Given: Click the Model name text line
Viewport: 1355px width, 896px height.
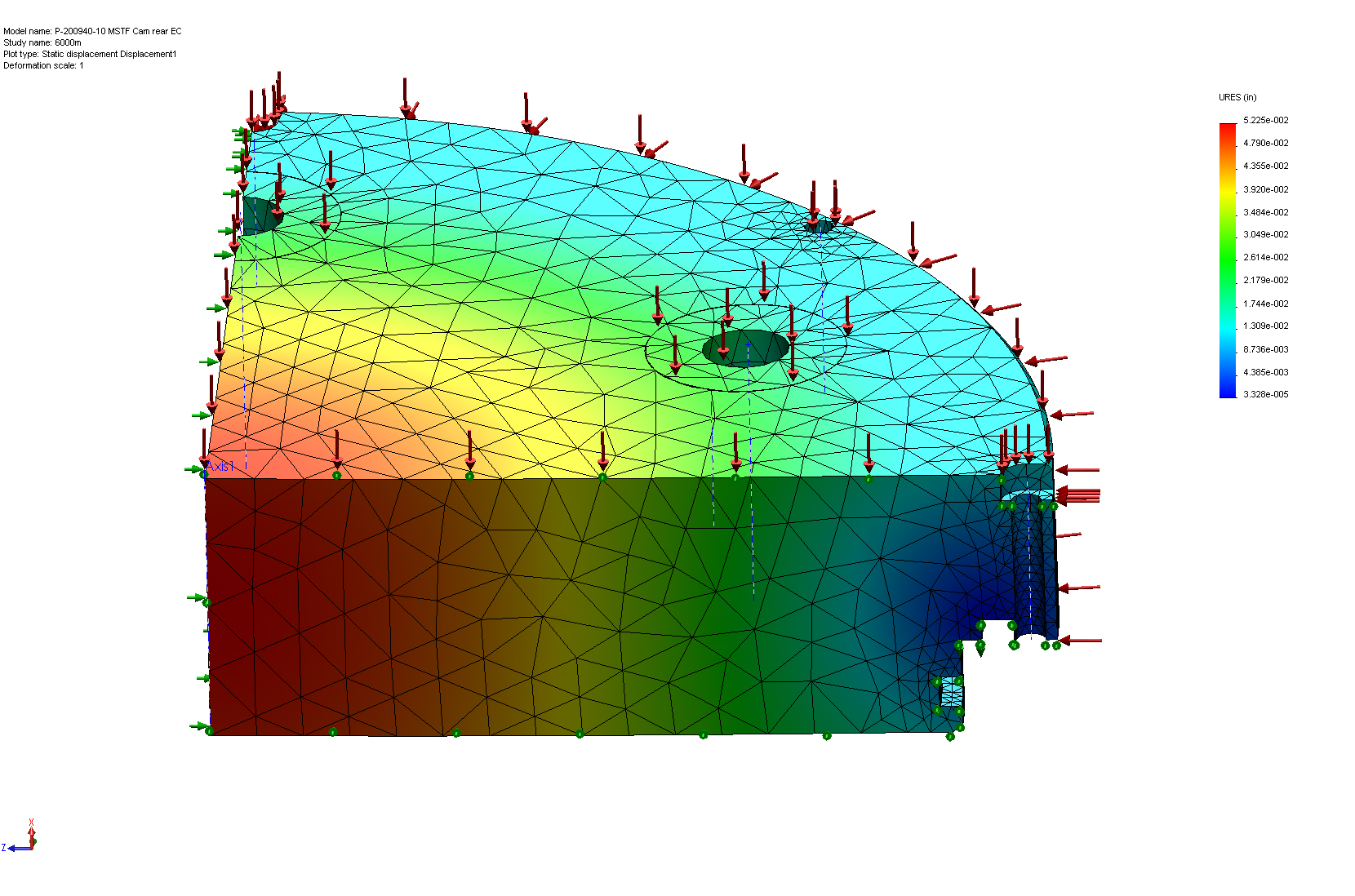Looking at the screenshot, I should pos(92,31).
